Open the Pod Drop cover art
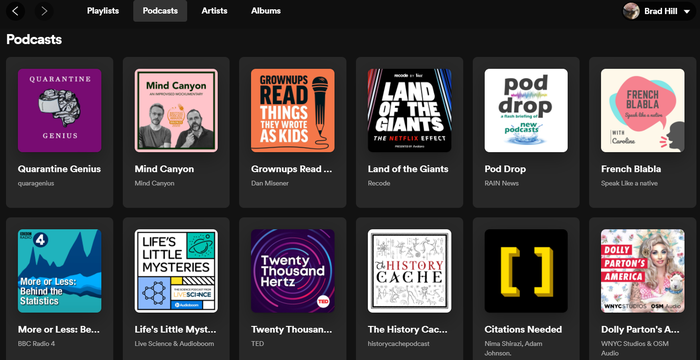The height and width of the screenshot is (360, 700). tap(526, 110)
